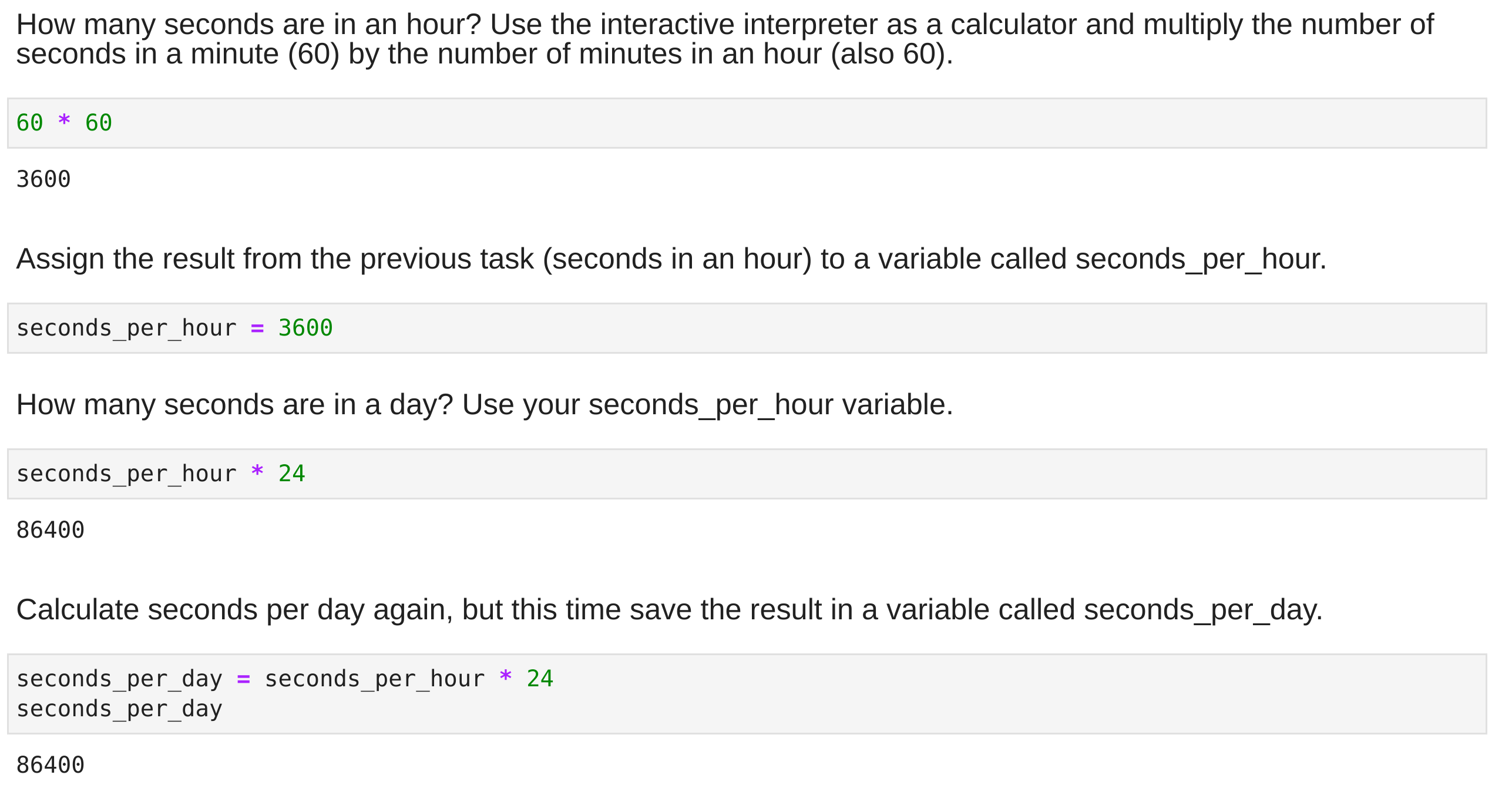Click the seconds_per_day assignment code cell
Screen dimensions: 1512x795
(x=746, y=693)
